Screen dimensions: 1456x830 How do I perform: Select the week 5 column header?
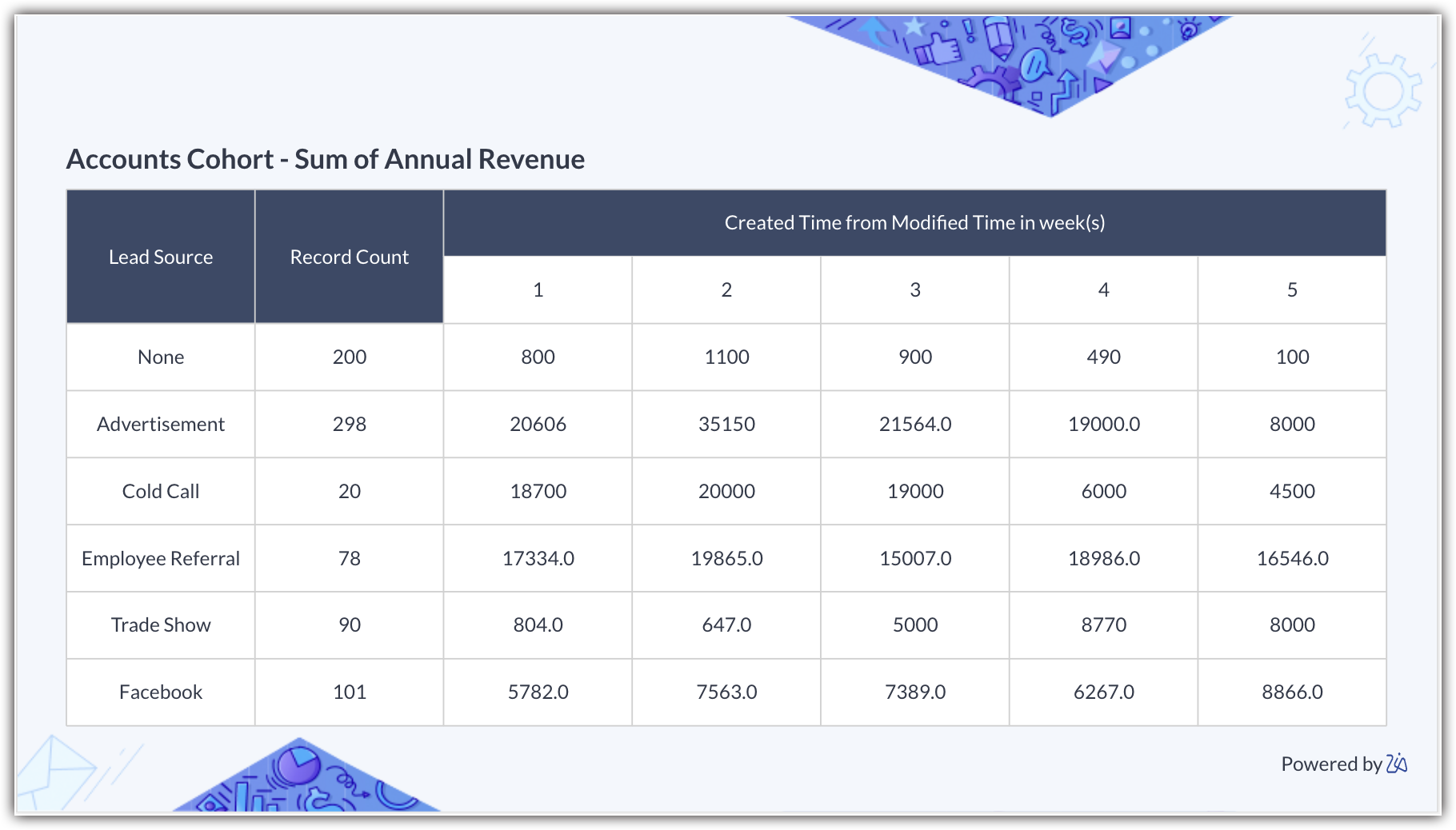[x=1292, y=290]
